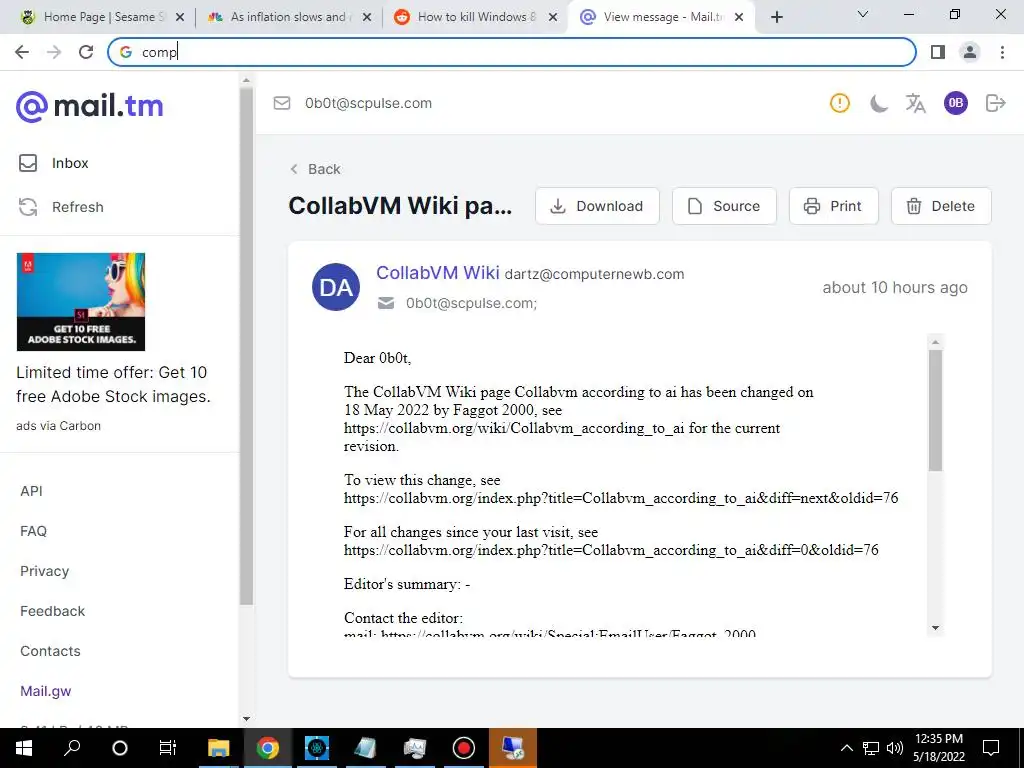The height and width of the screenshot is (768, 1024).
Task: Click the network icon in tray
Action: (871, 748)
